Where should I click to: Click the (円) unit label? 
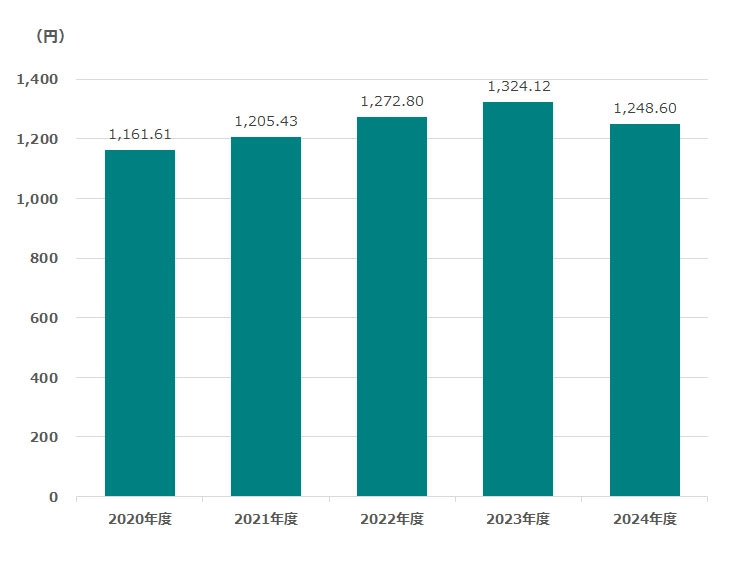point(50,36)
